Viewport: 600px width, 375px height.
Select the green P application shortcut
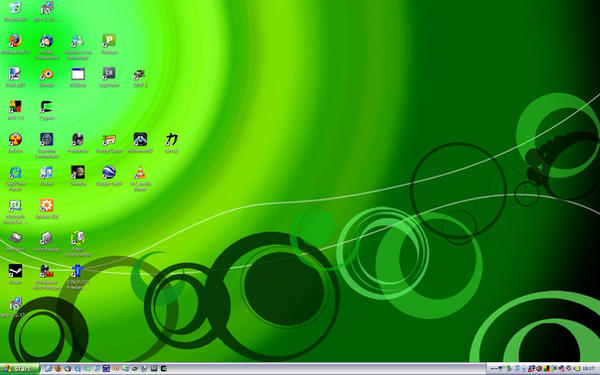click(109, 41)
